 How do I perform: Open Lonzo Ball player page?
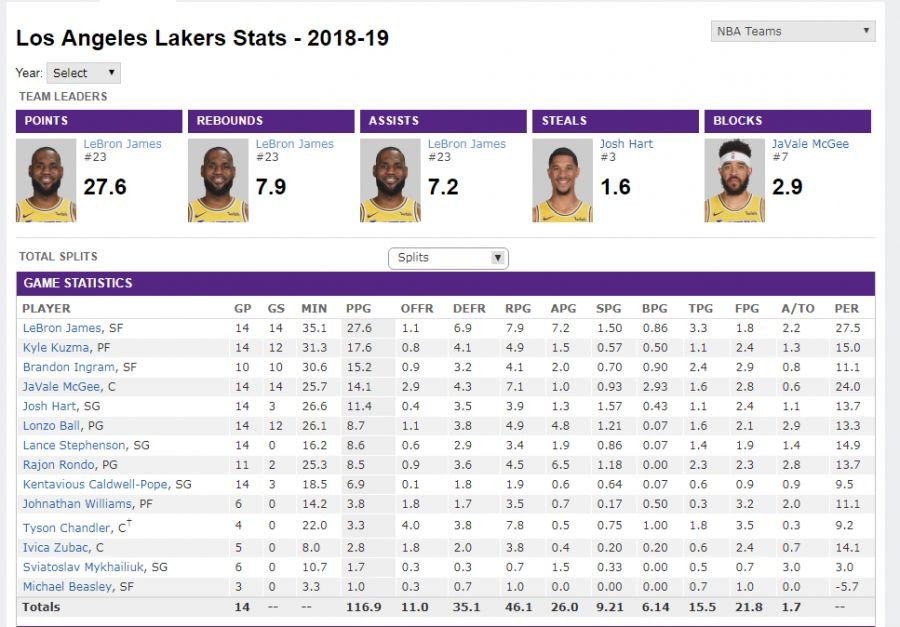pos(51,425)
